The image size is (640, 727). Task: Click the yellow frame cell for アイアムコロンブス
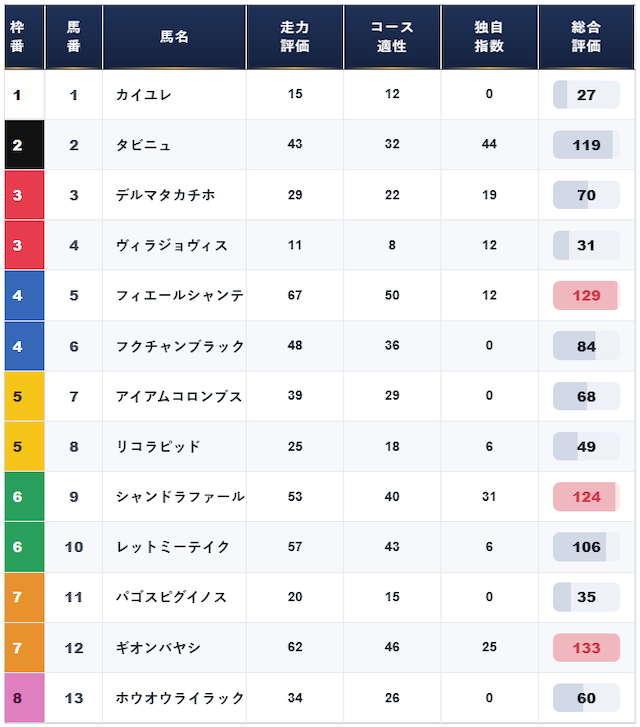tap(25, 396)
